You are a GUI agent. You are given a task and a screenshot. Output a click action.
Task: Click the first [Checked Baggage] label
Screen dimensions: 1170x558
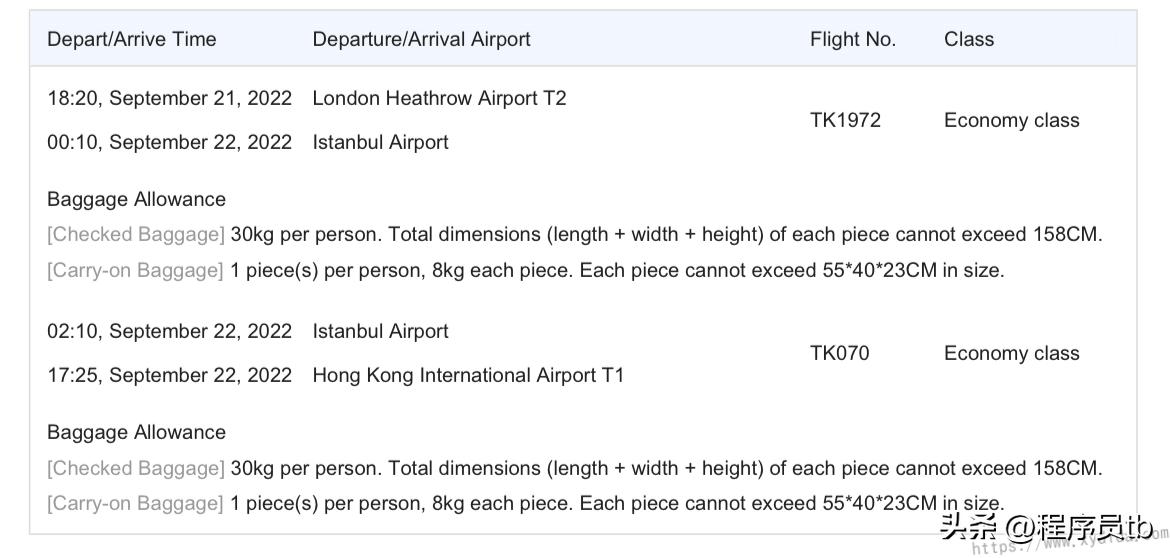point(136,235)
